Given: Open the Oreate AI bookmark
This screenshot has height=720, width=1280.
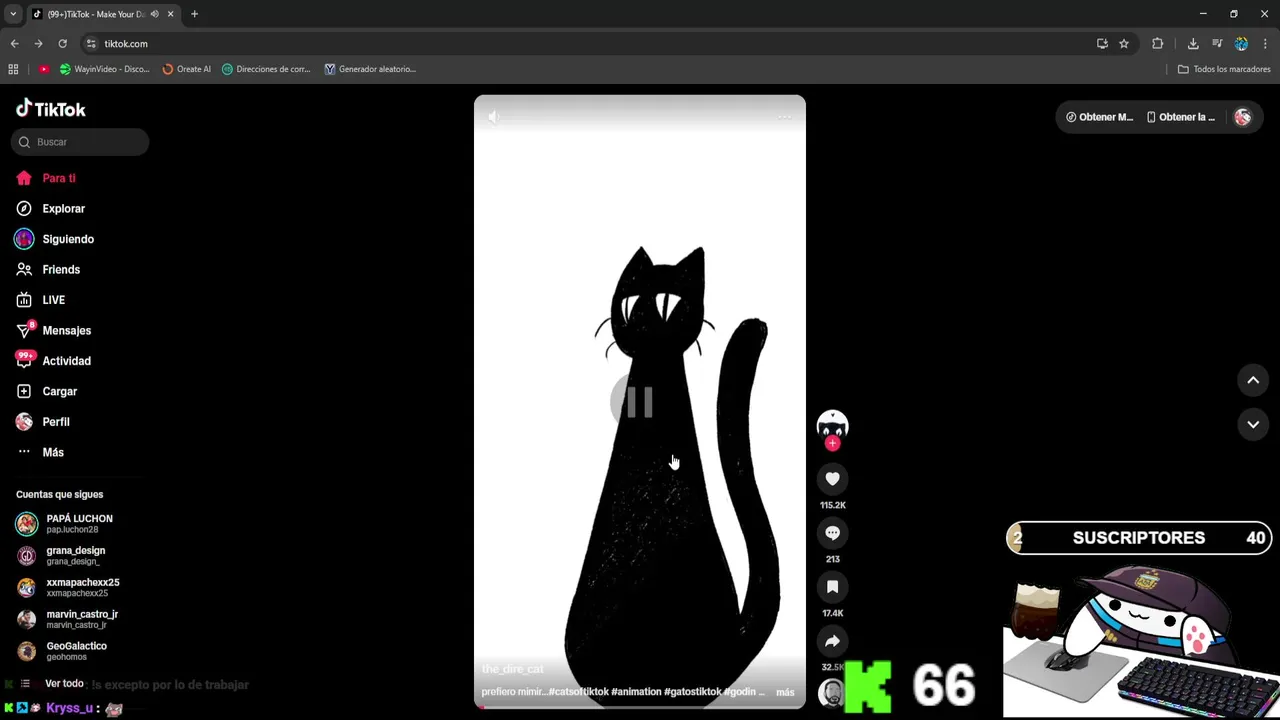Looking at the screenshot, I should click(187, 69).
